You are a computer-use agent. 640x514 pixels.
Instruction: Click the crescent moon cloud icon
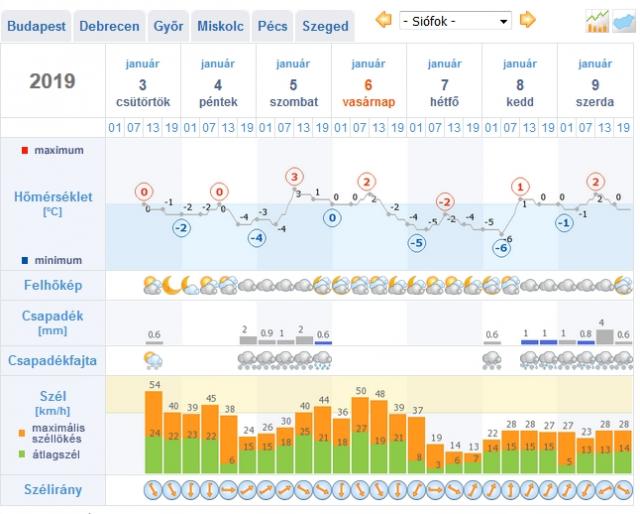pyautogui.click(x=171, y=285)
